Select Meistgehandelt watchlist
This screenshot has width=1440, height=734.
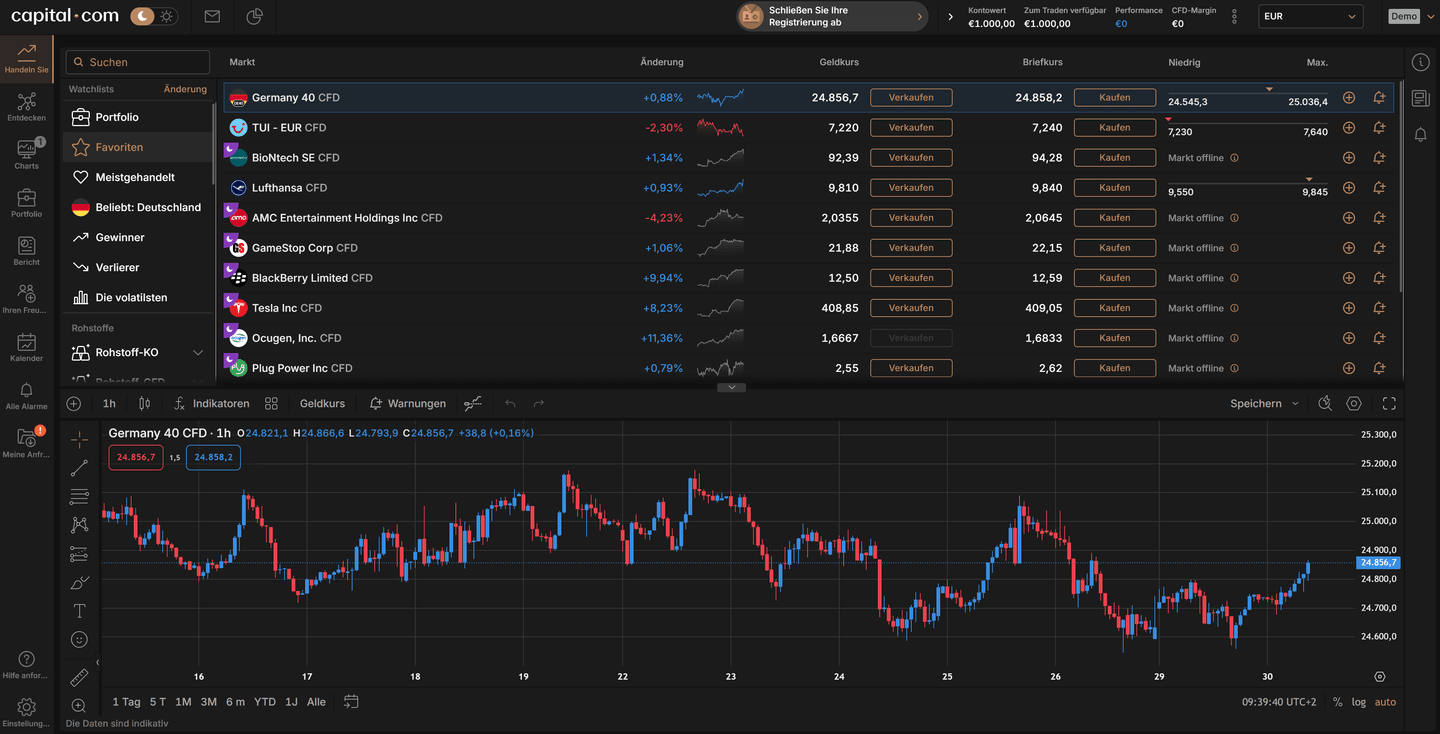point(138,177)
